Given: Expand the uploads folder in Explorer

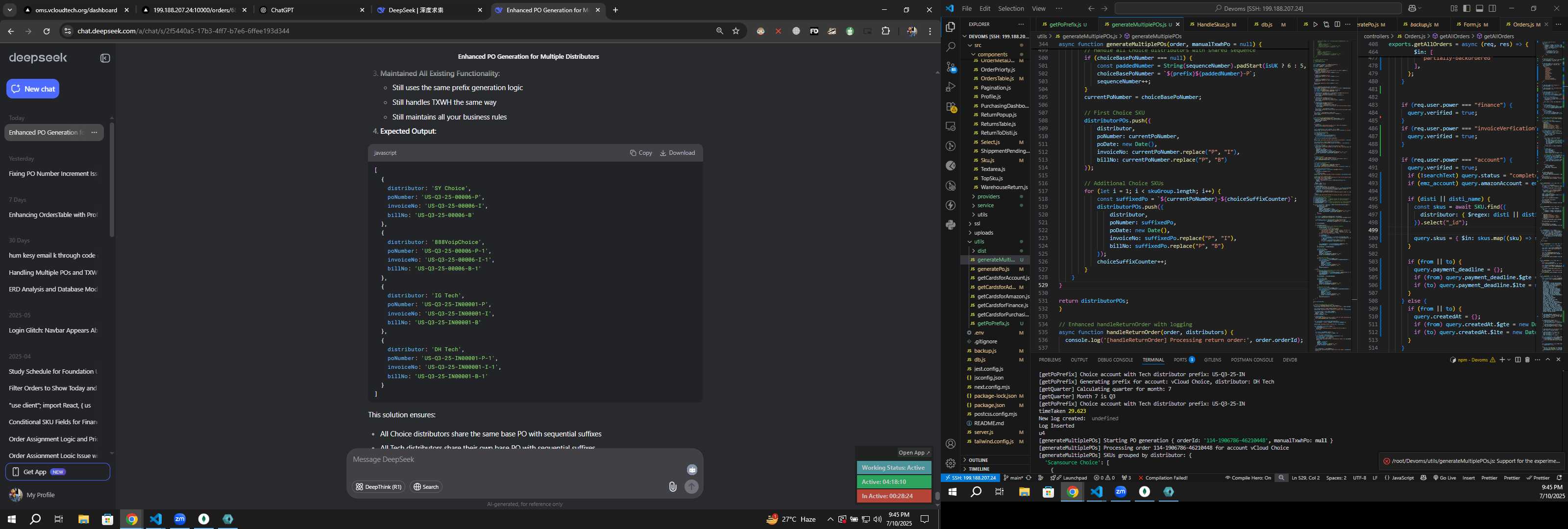Looking at the screenshot, I should [x=995, y=233].
